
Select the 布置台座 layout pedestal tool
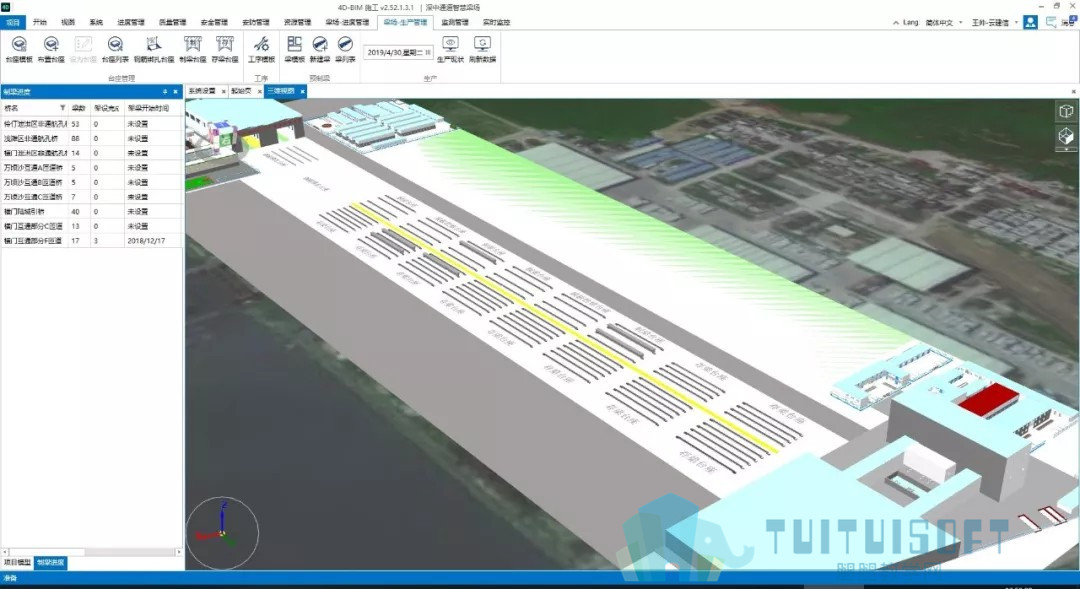[x=51, y=49]
